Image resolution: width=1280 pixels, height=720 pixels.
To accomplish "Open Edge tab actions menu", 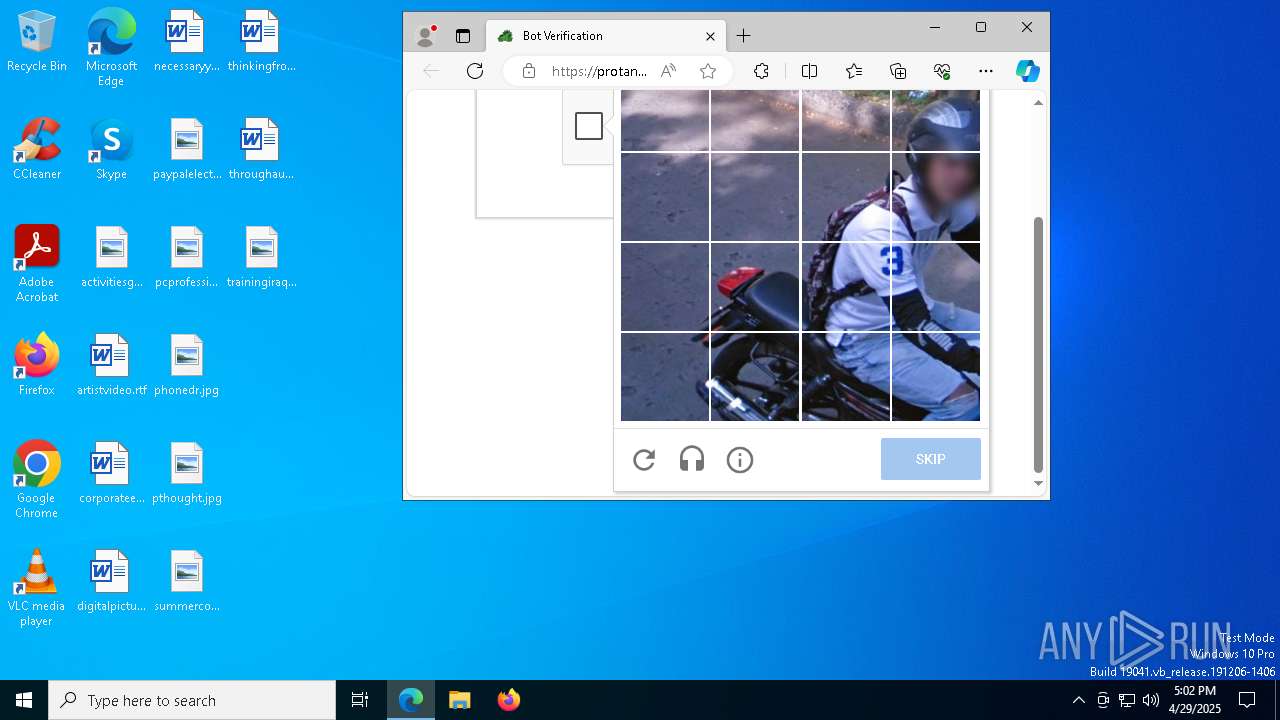I will click(463, 36).
